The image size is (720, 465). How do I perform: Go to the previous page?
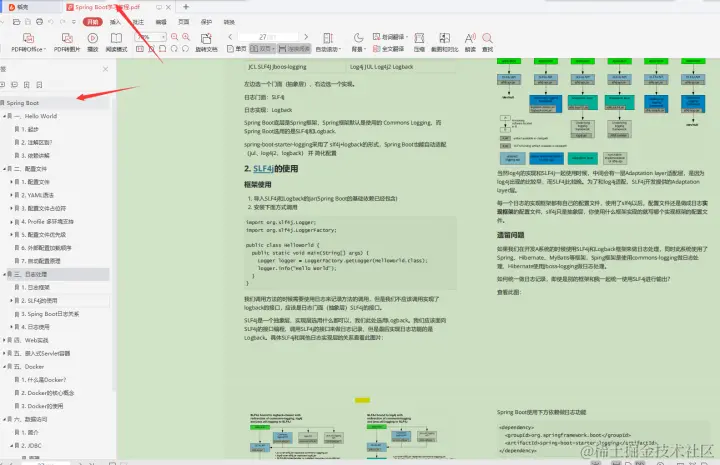pos(230,37)
